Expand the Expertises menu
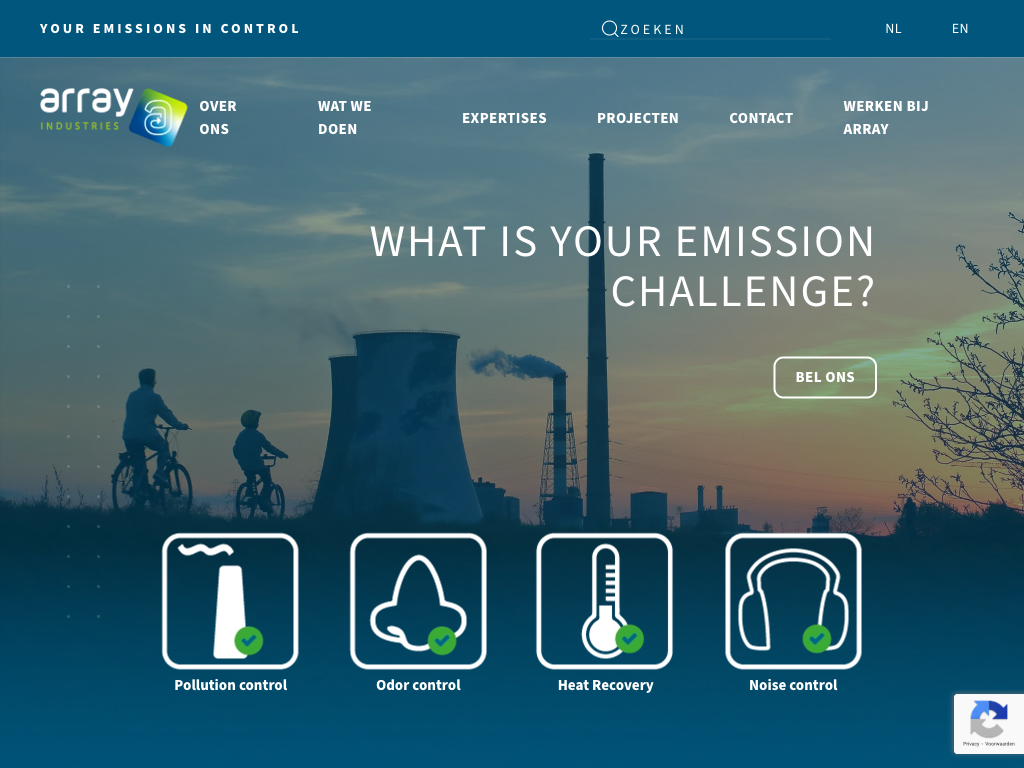 click(504, 118)
